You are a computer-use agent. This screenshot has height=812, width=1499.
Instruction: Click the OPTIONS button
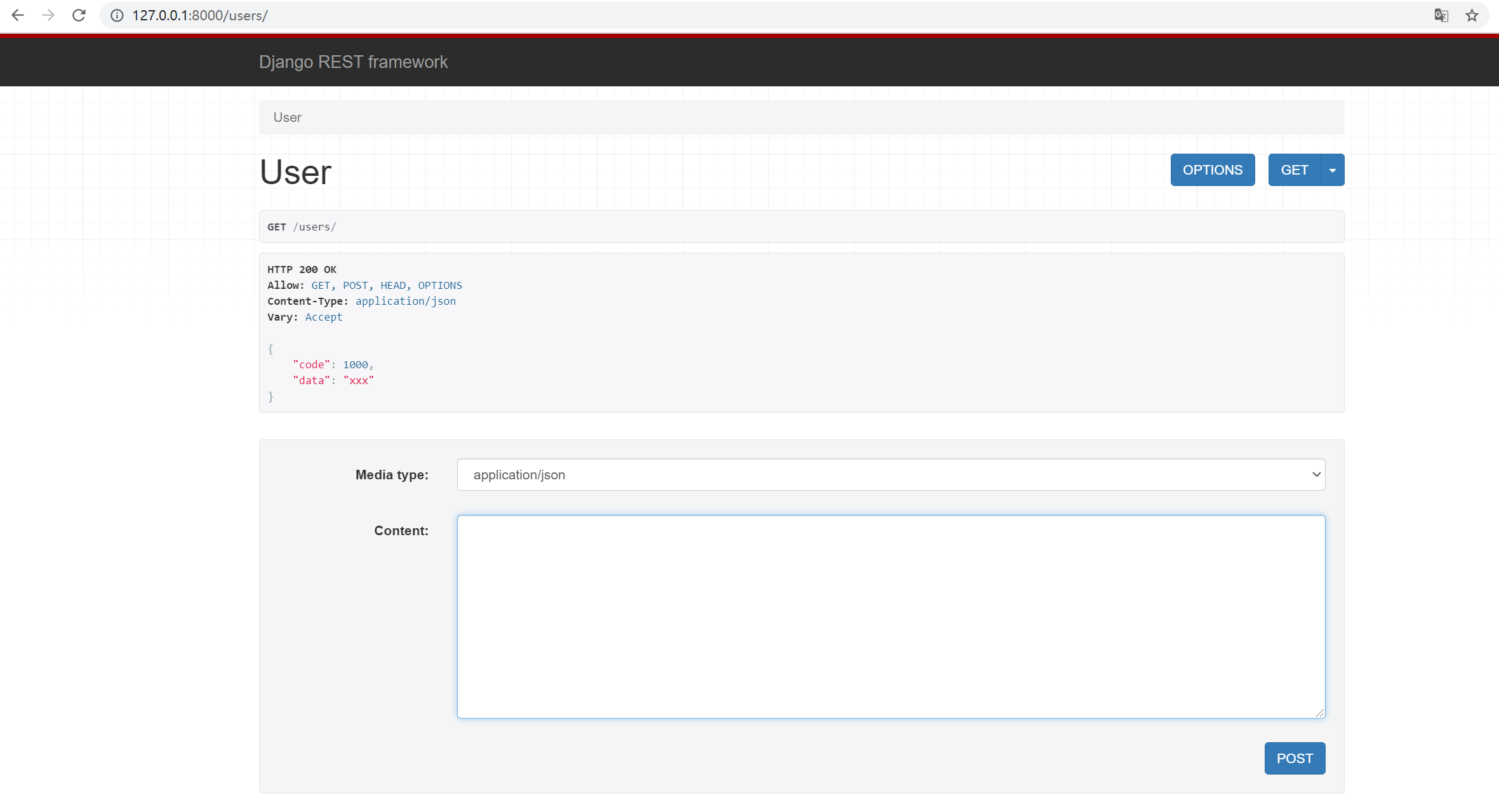pos(1212,170)
